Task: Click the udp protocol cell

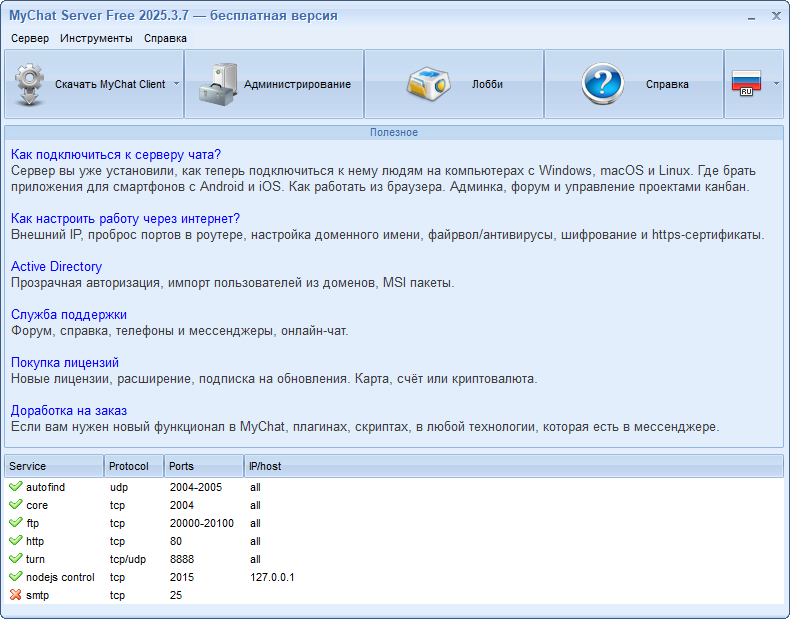Action: click(x=119, y=487)
